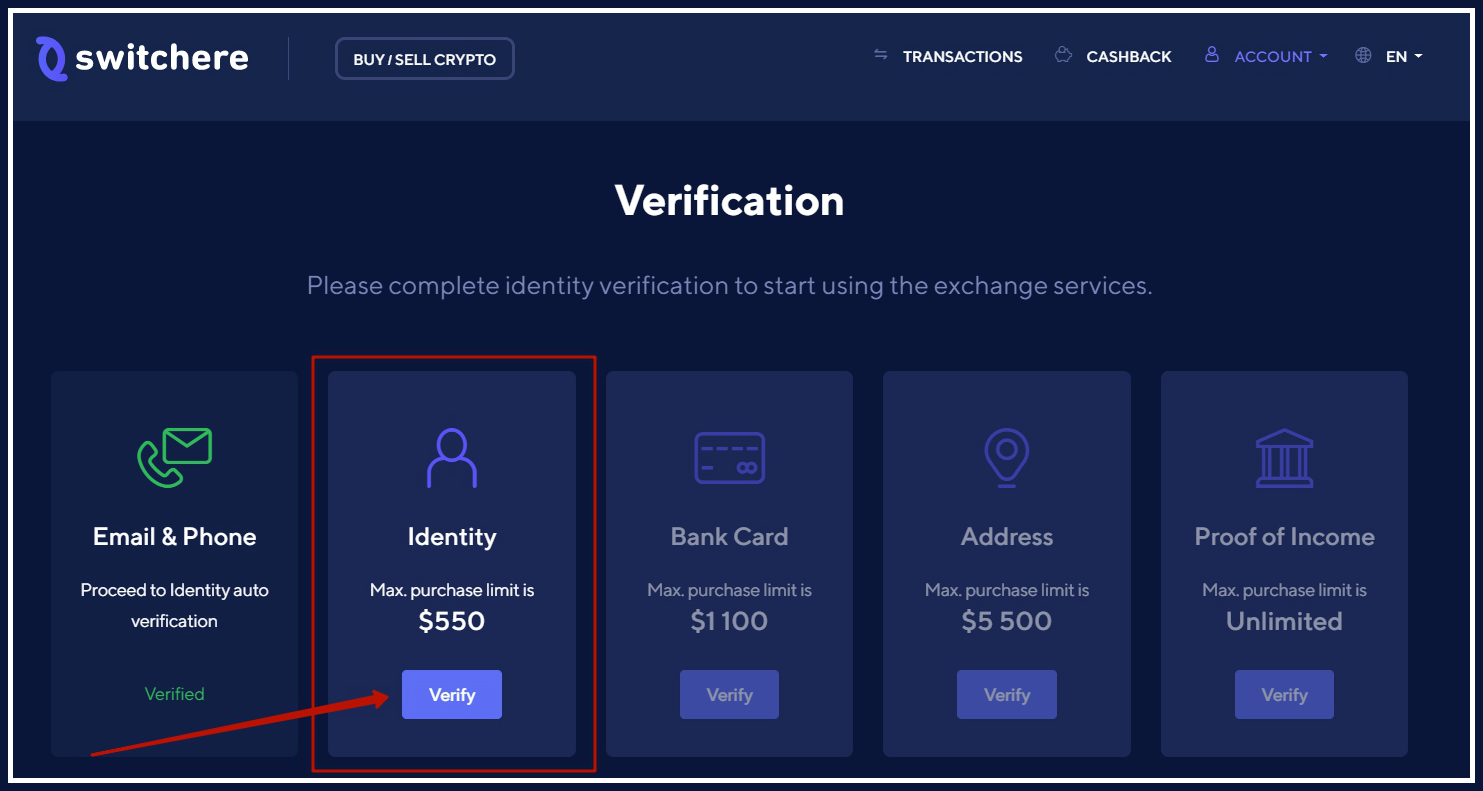This screenshot has width=1483, height=791.
Task: Click Verify in the Identity card
Action: coord(452,695)
